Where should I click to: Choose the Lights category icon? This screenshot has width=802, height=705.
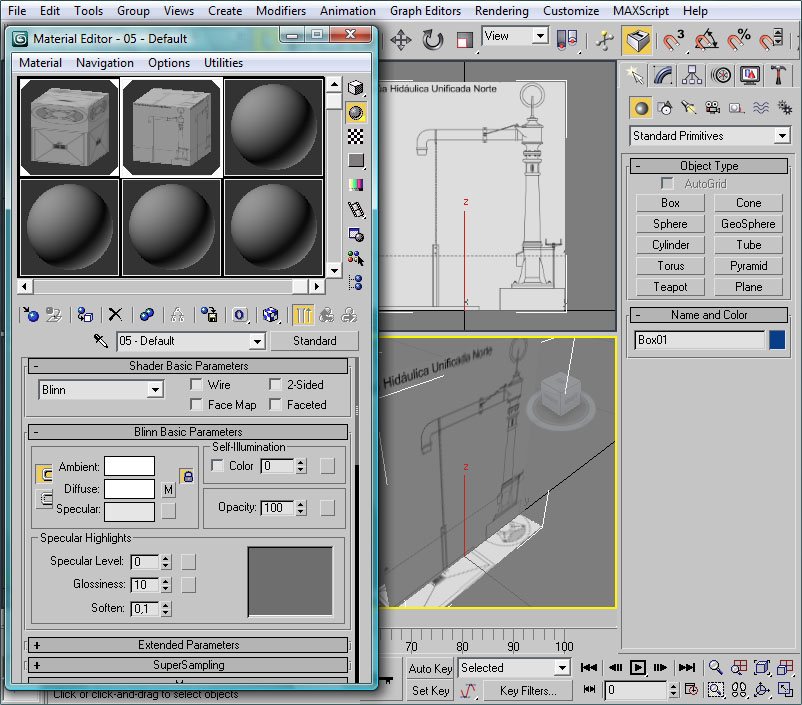pos(688,108)
